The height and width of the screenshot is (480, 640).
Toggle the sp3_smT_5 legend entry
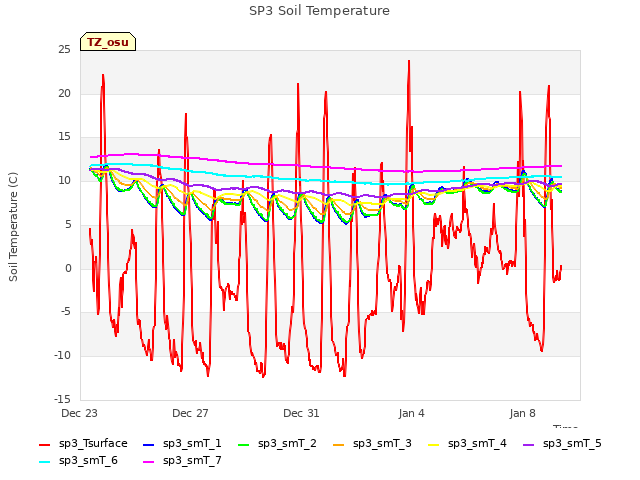(x=562, y=443)
